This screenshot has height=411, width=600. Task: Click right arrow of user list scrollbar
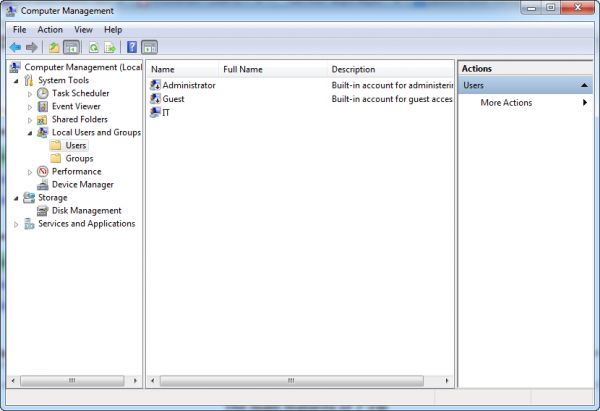[x=447, y=381]
